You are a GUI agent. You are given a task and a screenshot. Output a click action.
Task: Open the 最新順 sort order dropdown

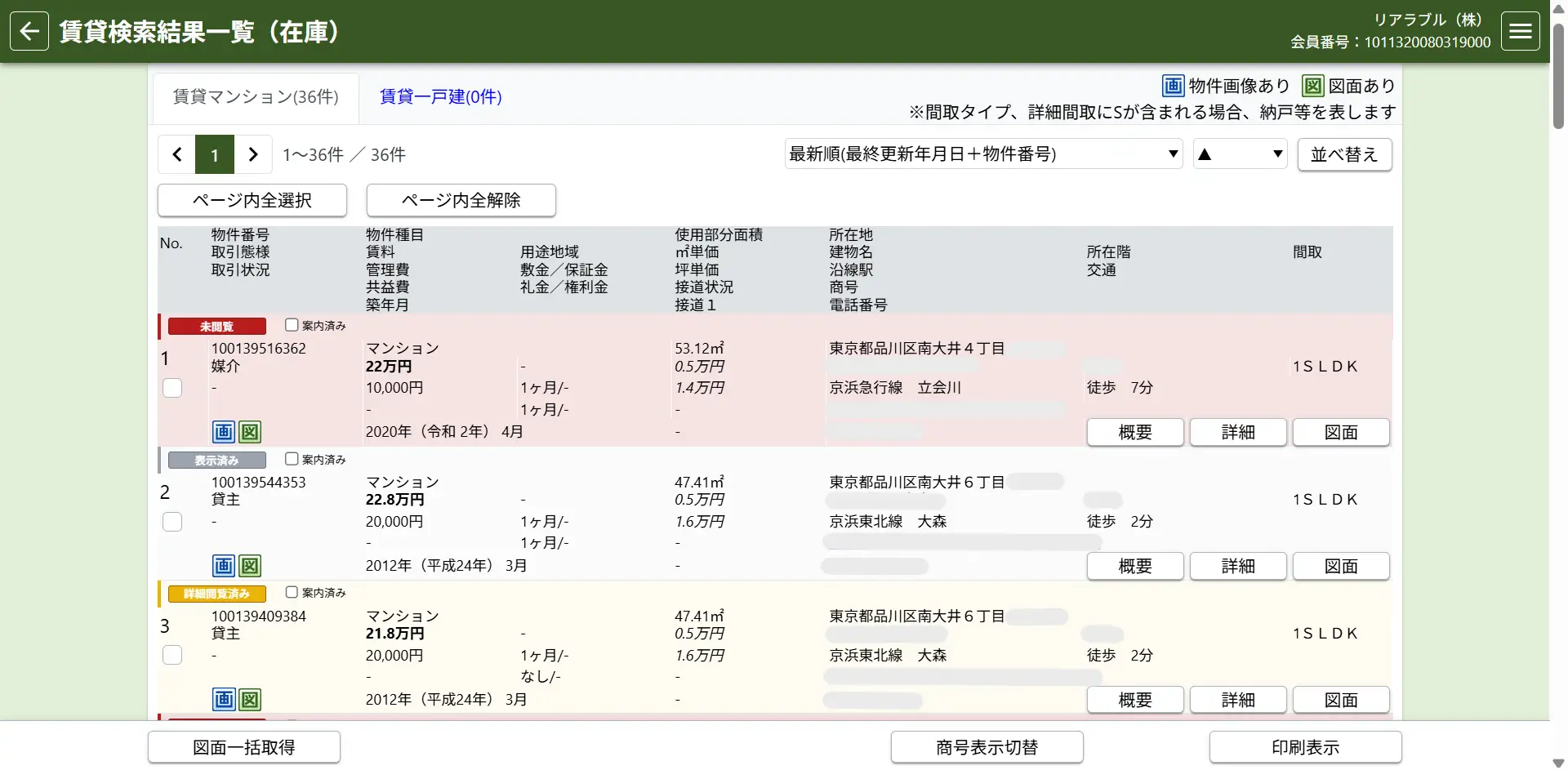point(984,154)
